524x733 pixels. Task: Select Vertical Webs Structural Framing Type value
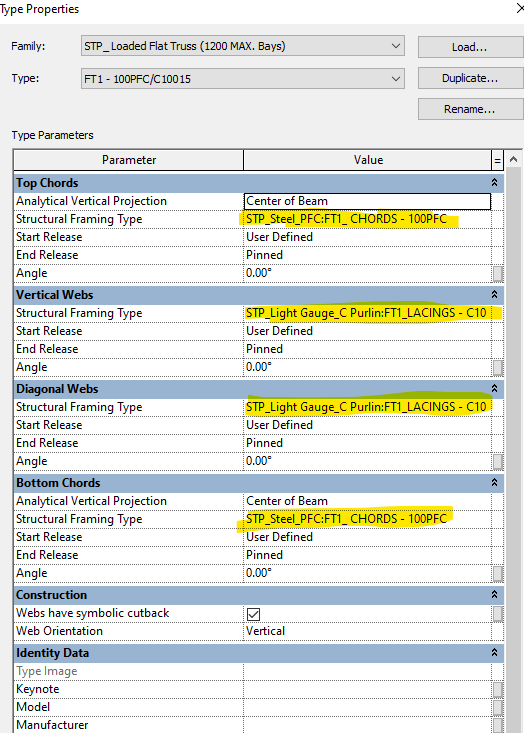[367, 313]
